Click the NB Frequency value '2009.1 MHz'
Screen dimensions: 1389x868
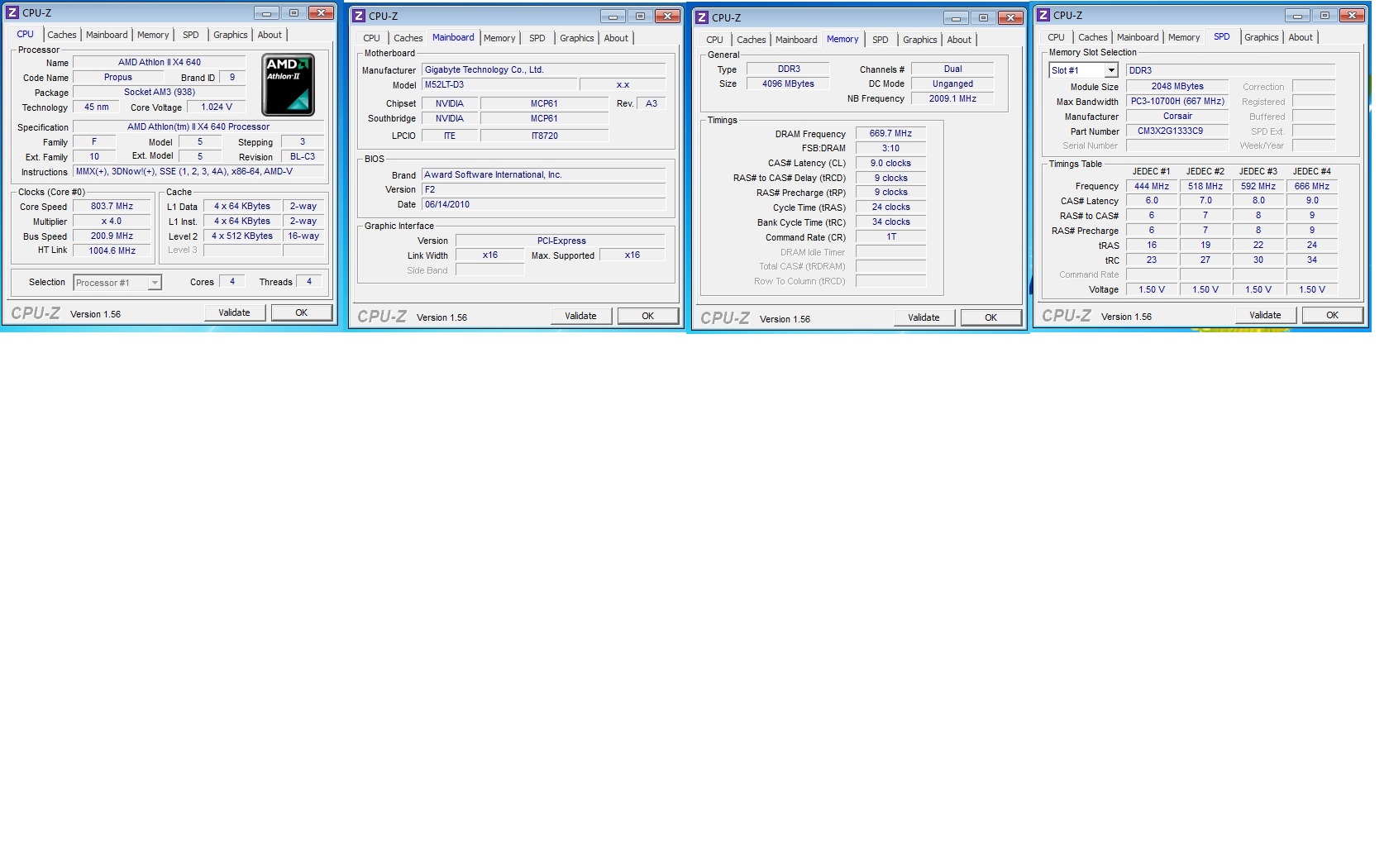click(x=952, y=98)
